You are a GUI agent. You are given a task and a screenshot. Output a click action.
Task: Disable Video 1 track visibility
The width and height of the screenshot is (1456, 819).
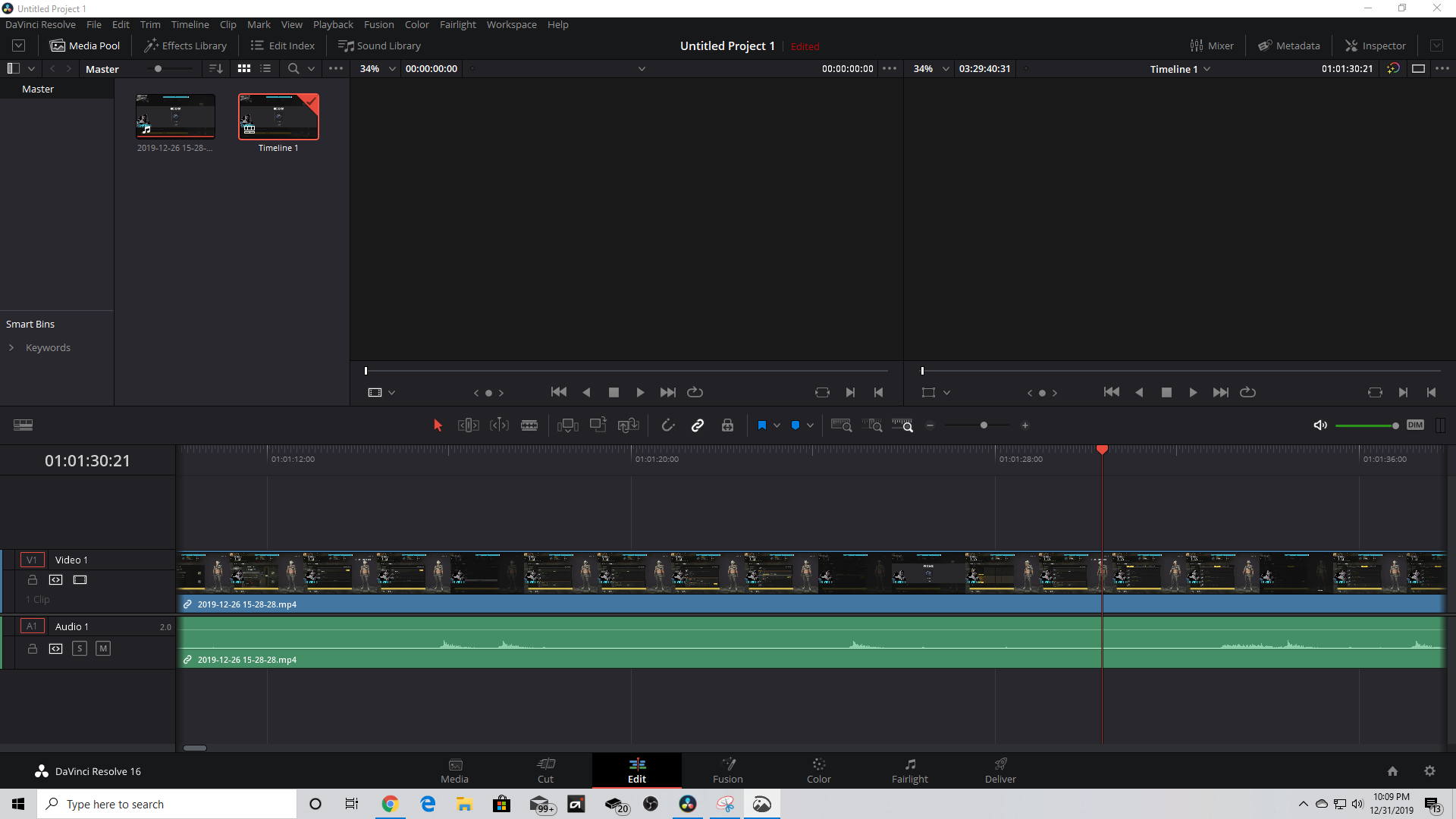[x=80, y=579]
